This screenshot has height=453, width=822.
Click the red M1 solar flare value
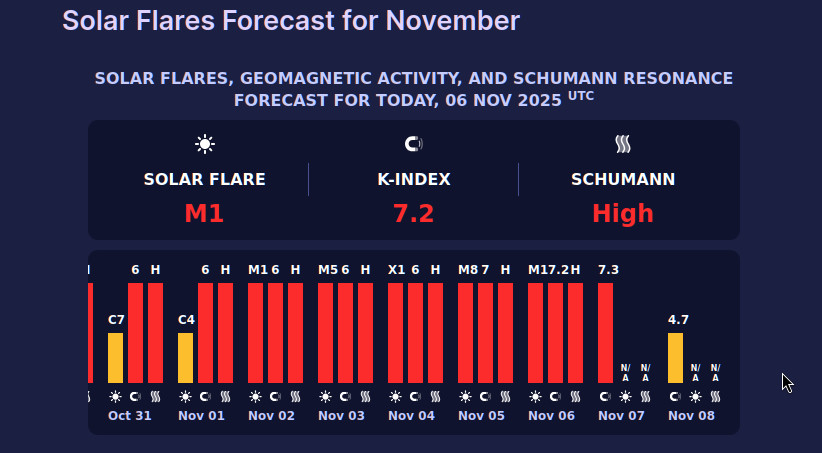204,213
